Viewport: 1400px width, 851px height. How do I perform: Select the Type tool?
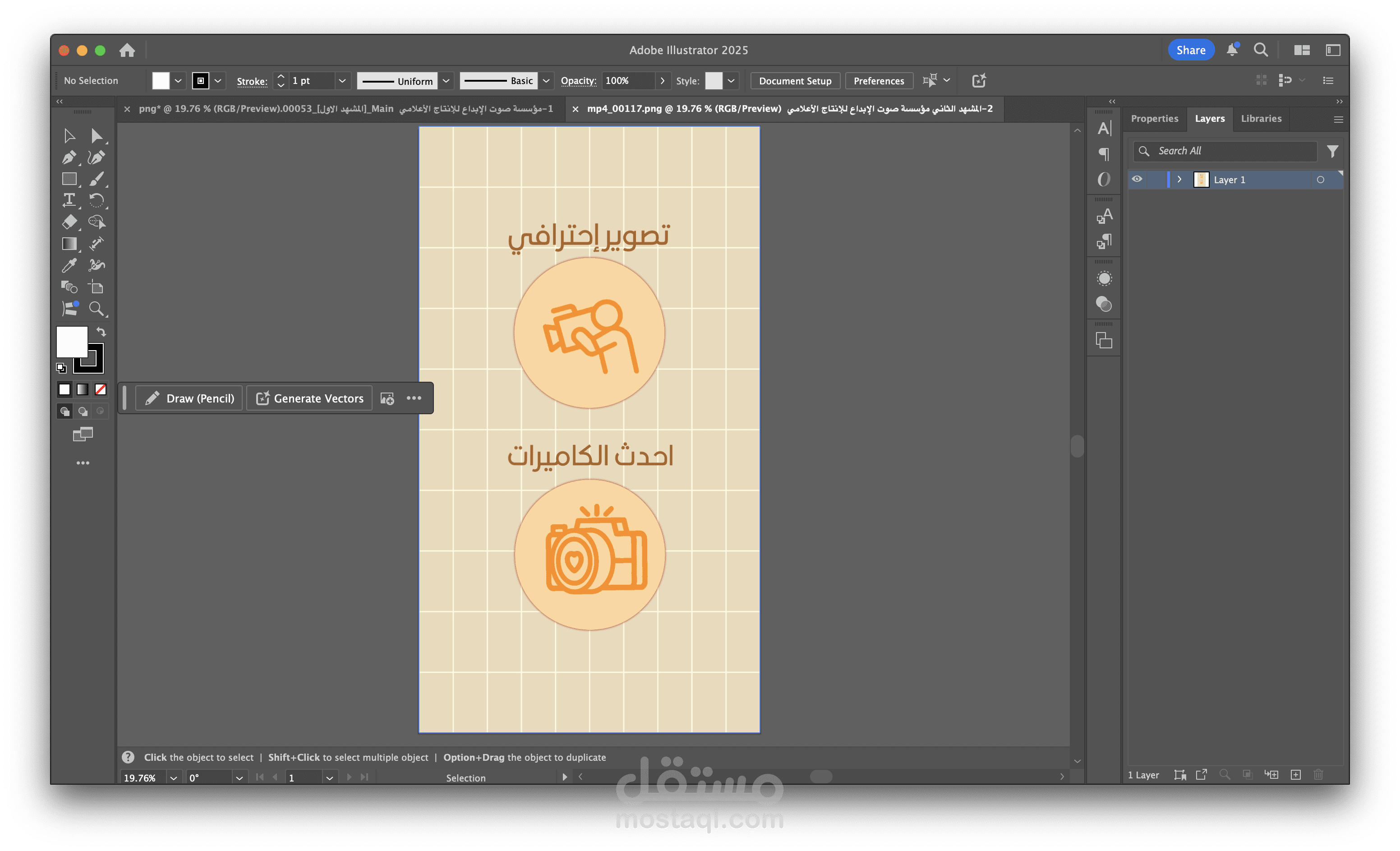pyautogui.click(x=69, y=200)
